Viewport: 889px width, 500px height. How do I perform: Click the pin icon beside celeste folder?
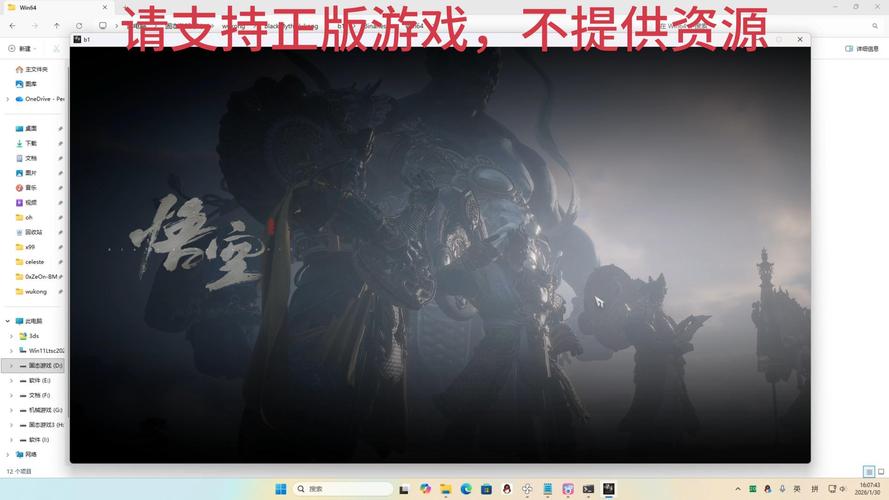click(60, 262)
